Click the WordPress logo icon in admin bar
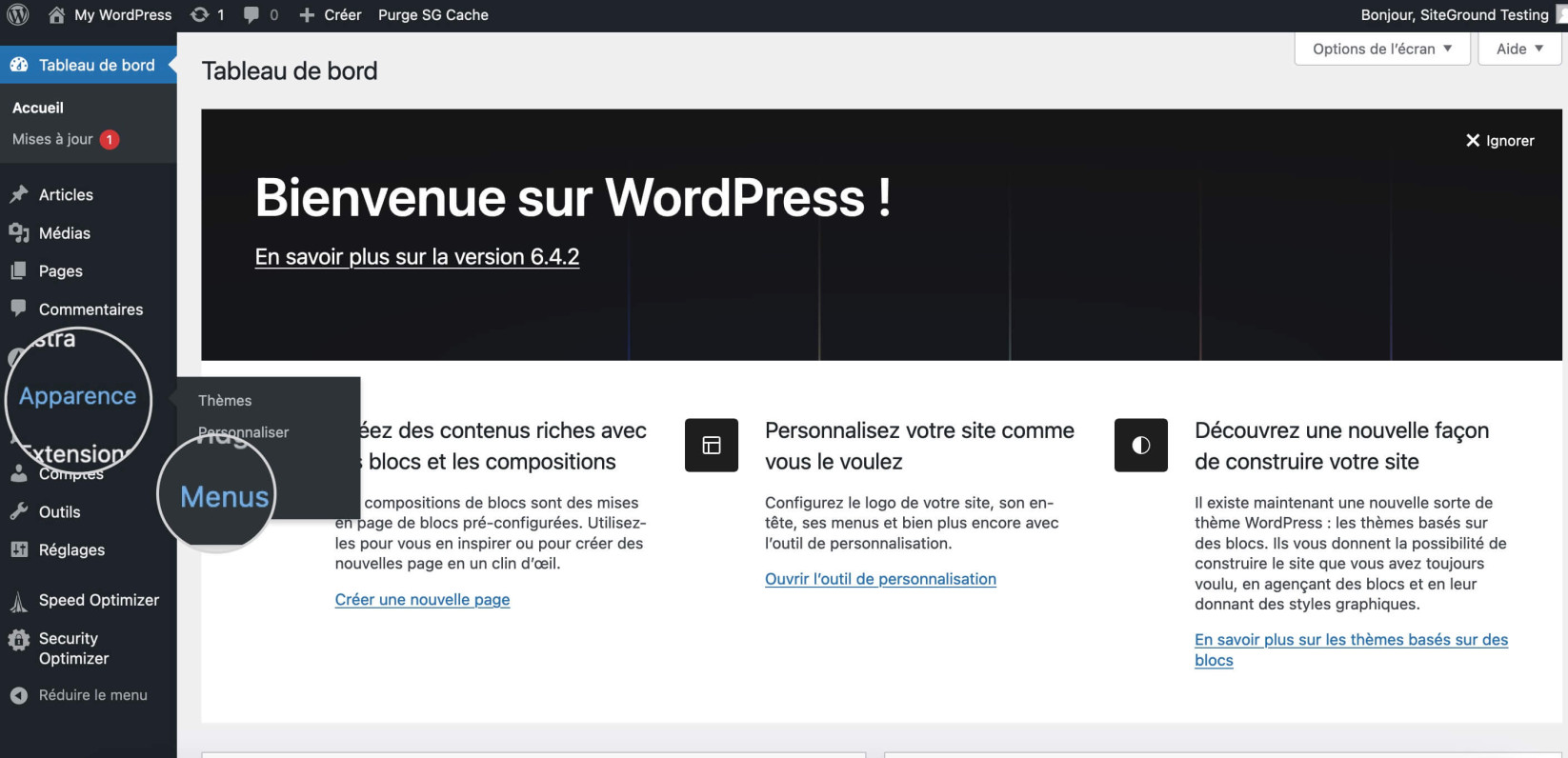1568x758 pixels. (x=17, y=14)
